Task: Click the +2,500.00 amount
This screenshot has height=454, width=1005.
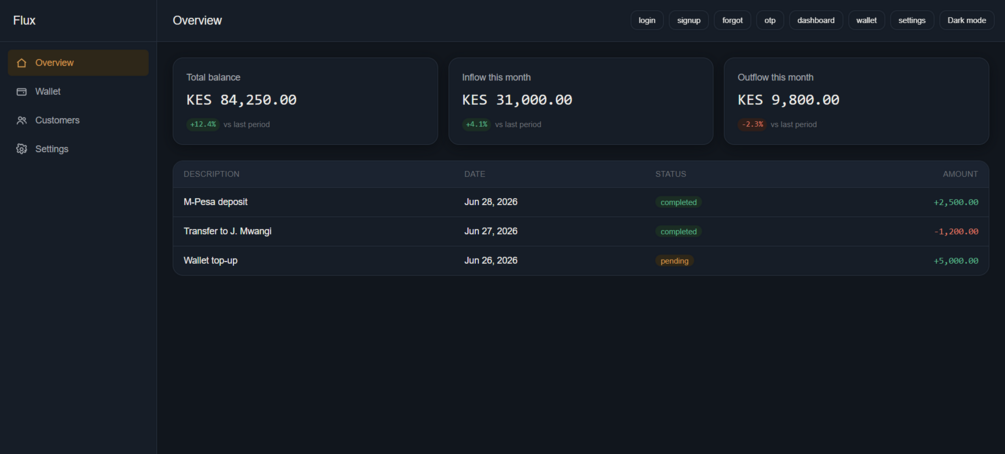Action: tap(956, 202)
